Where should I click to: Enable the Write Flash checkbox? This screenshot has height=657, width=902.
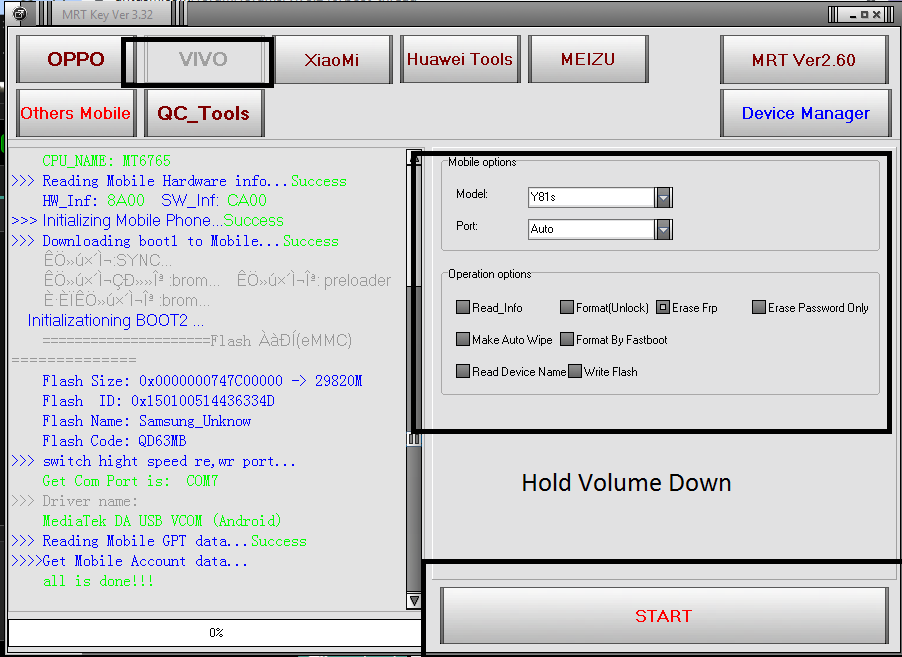[x=575, y=371]
